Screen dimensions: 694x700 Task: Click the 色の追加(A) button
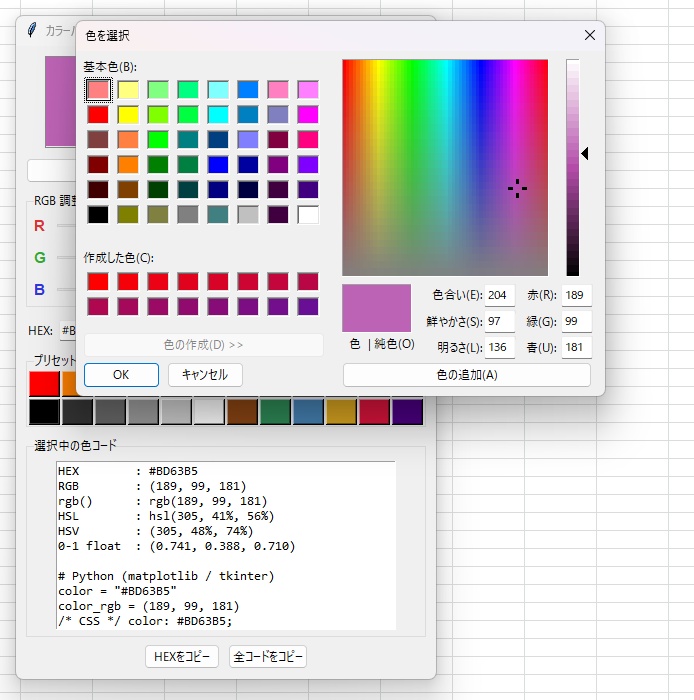[x=467, y=375]
